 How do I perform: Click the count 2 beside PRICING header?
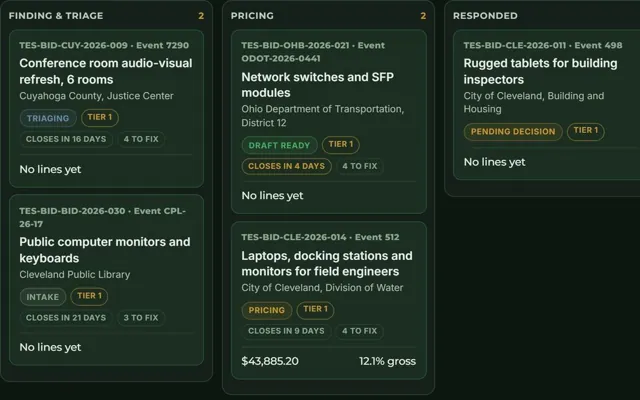tap(423, 16)
